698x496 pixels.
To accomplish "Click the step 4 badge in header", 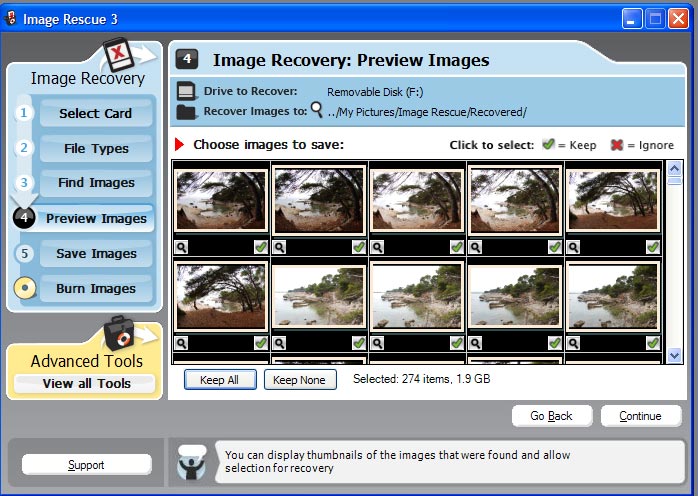I will 187,59.
